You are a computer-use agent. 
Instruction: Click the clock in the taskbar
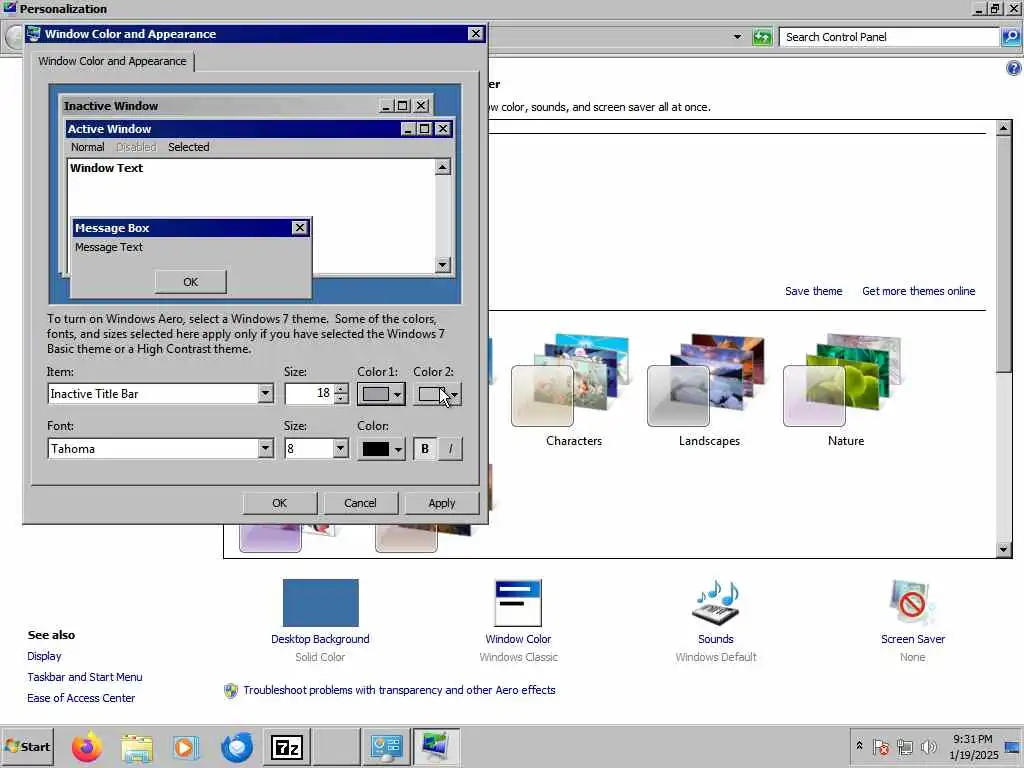(973, 746)
